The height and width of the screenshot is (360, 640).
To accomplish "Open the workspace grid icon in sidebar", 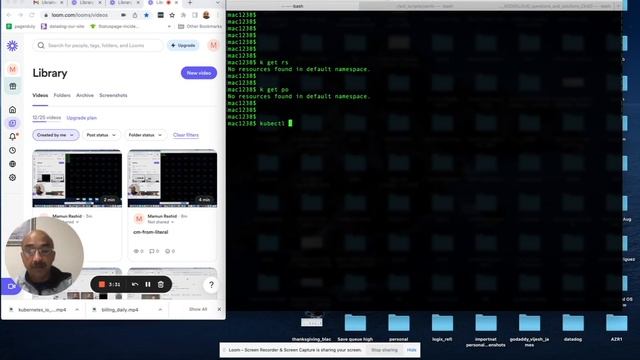I will (13, 86).
